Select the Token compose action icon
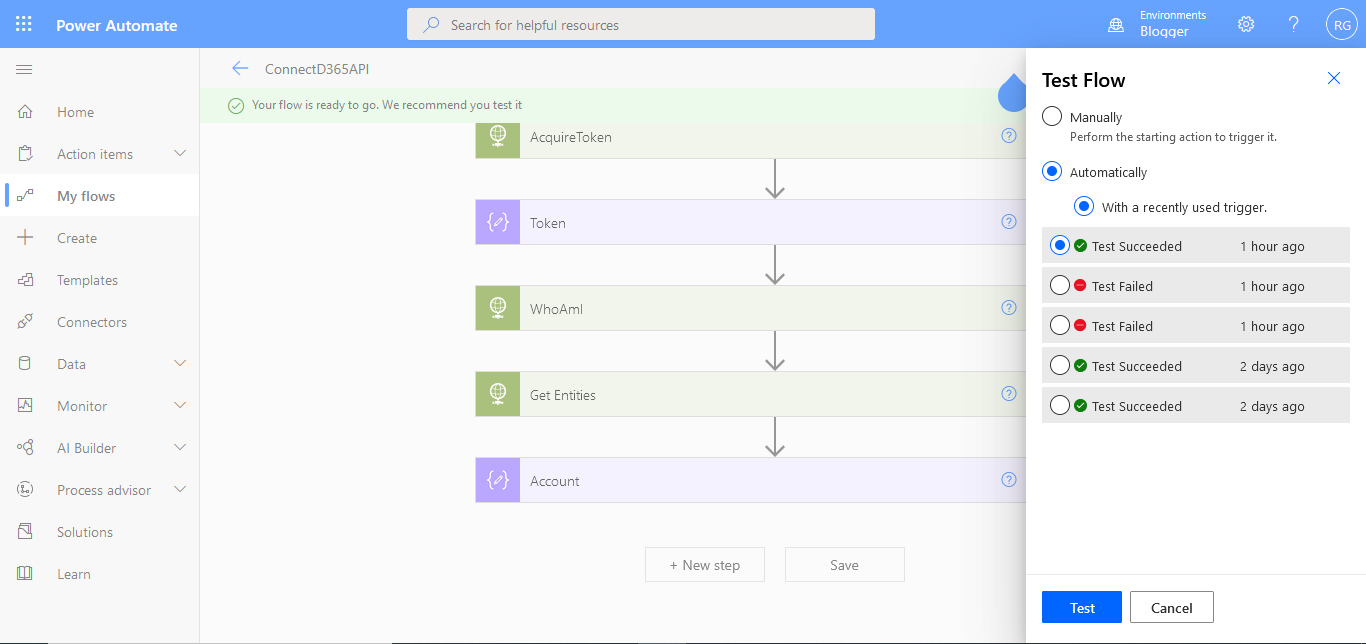This screenshot has height=644, width=1366. [497, 222]
